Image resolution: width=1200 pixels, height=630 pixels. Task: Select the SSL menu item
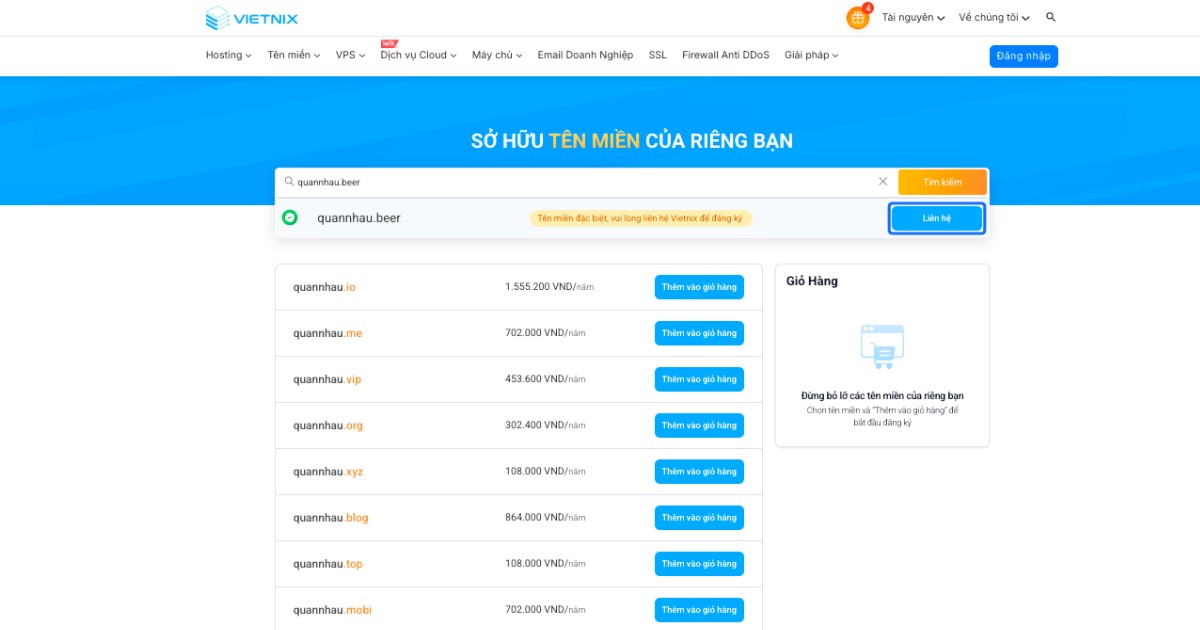point(657,55)
